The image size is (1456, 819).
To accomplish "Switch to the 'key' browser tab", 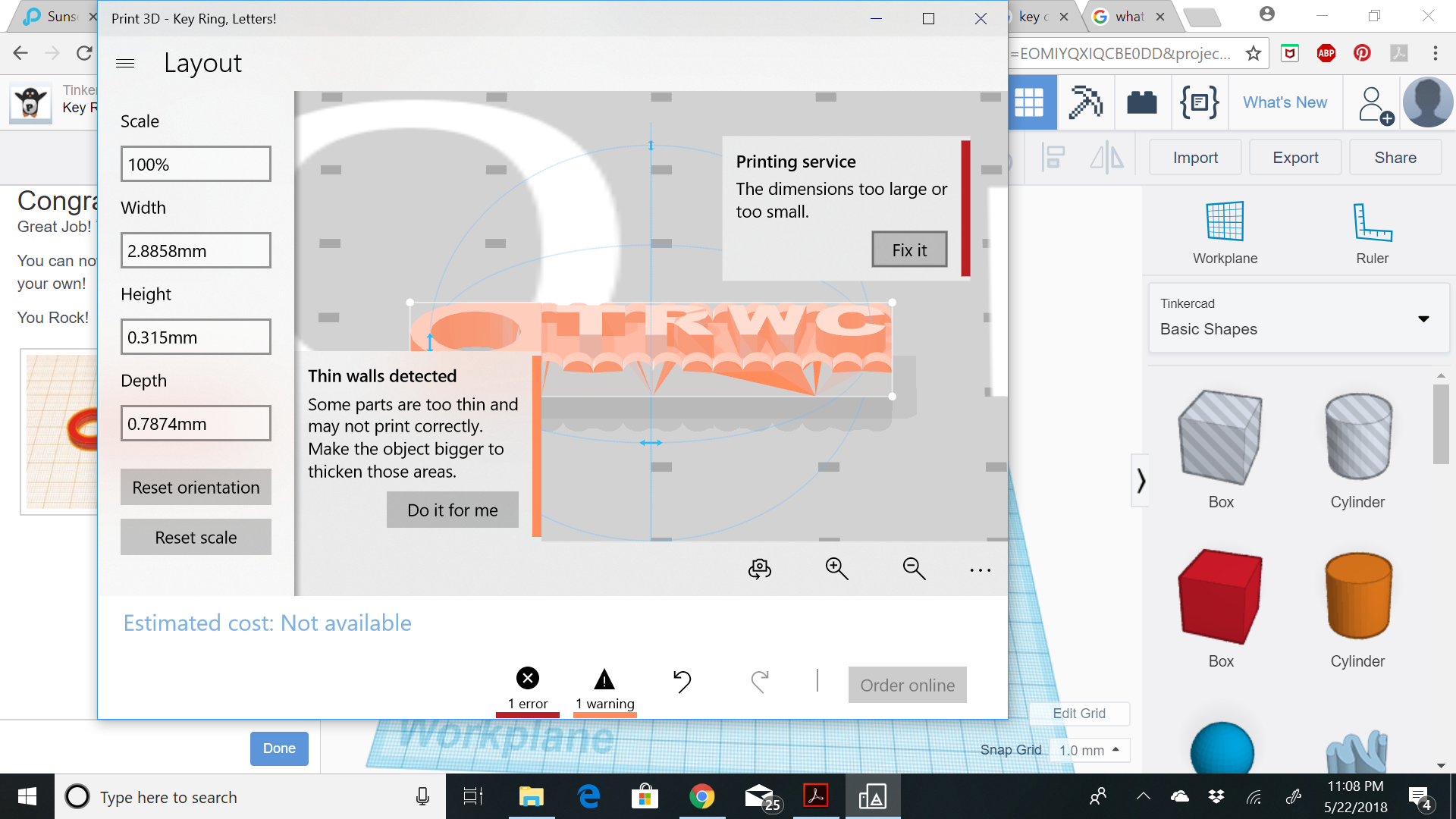I will (x=1034, y=17).
